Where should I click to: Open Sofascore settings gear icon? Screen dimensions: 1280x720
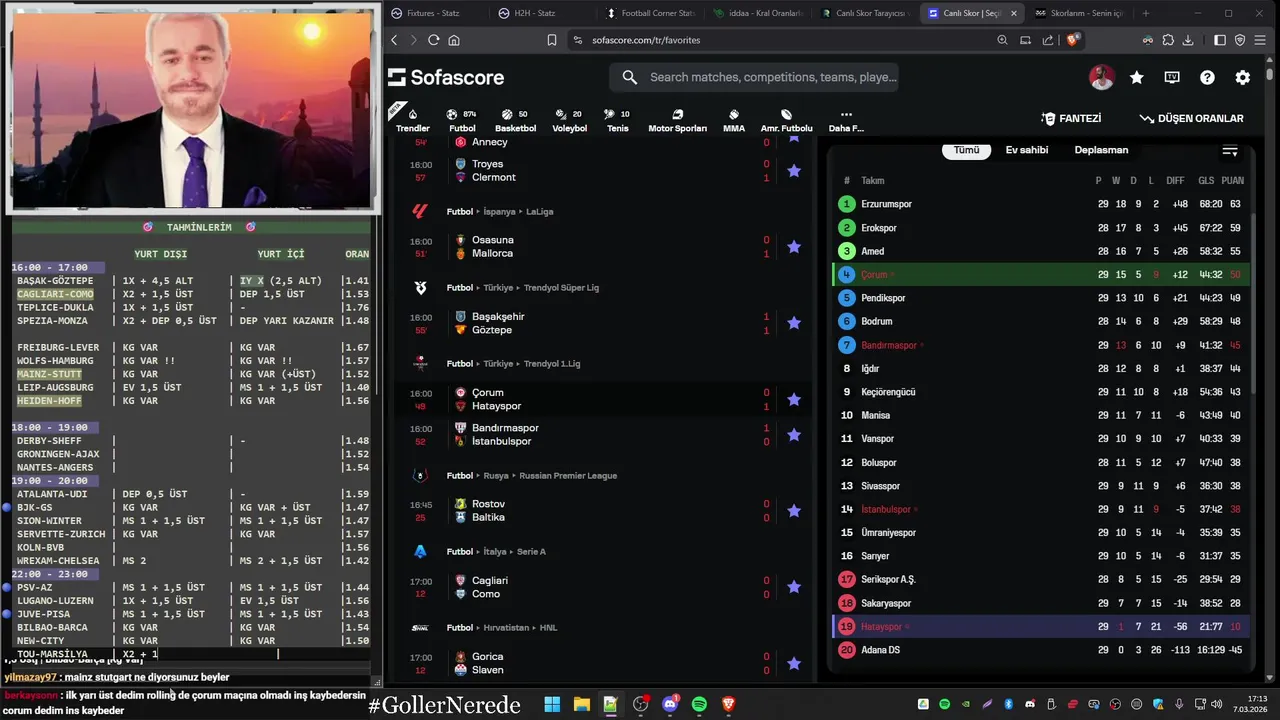(x=1242, y=77)
